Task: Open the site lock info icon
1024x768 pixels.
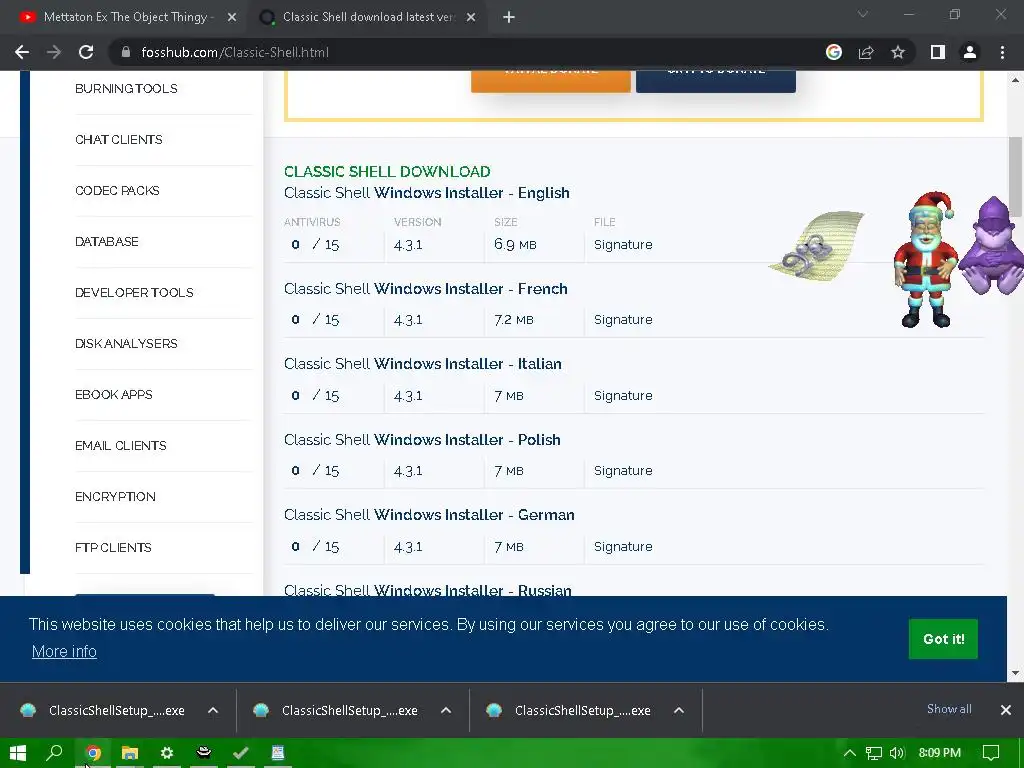Action: coord(126,52)
